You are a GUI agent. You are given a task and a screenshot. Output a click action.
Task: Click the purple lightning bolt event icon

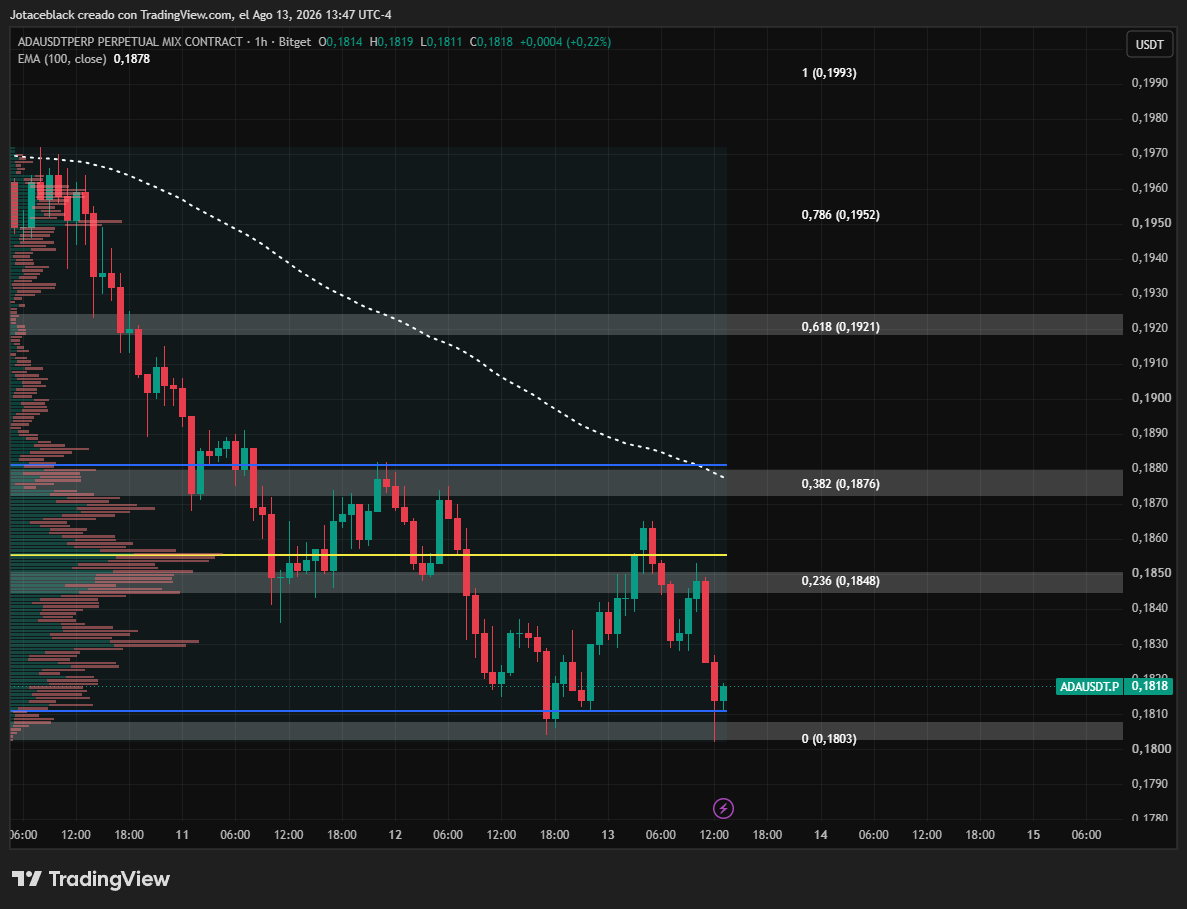[x=723, y=808]
